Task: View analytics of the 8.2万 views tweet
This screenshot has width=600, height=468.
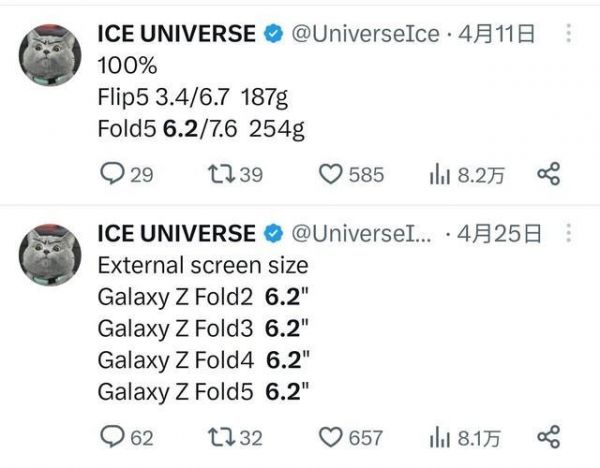Action: point(438,175)
